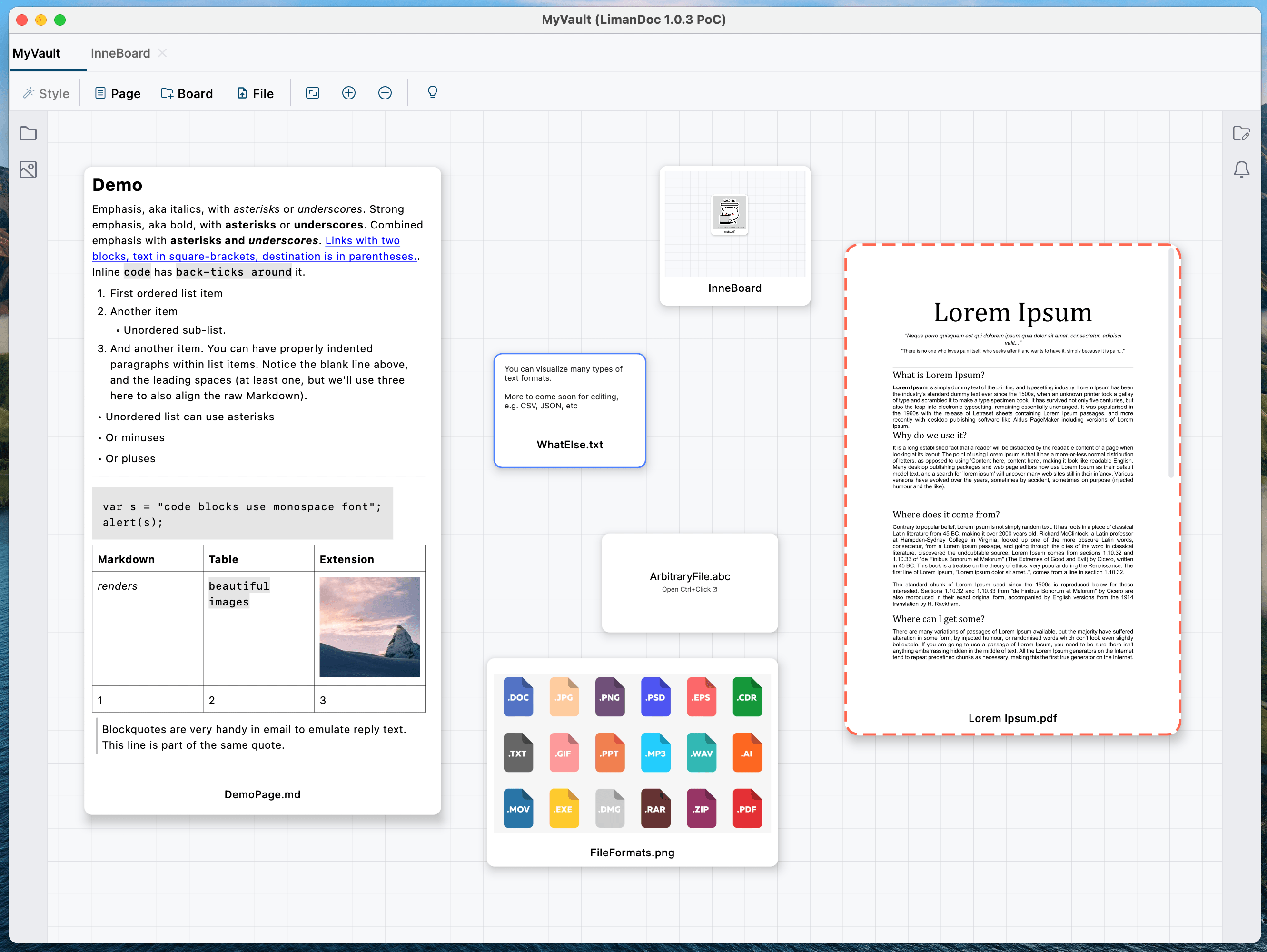Image resolution: width=1267 pixels, height=952 pixels.
Task: Click the lightbulb icon
Action: pos(433,93)
